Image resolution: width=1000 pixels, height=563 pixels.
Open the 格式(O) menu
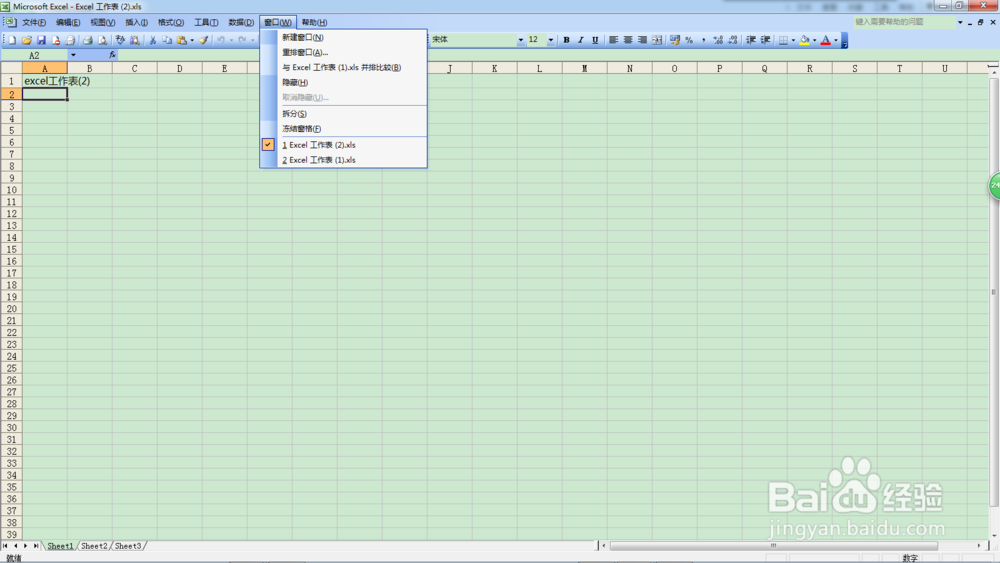click(x=171, y=22)
